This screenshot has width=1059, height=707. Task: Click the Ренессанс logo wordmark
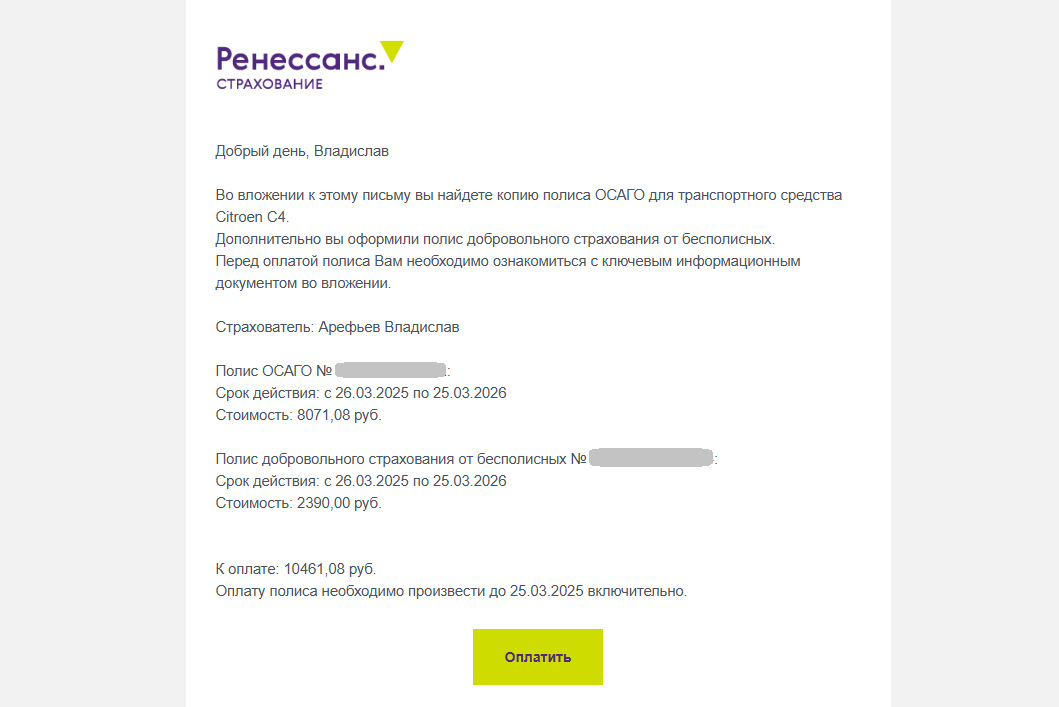pos(299,59)
